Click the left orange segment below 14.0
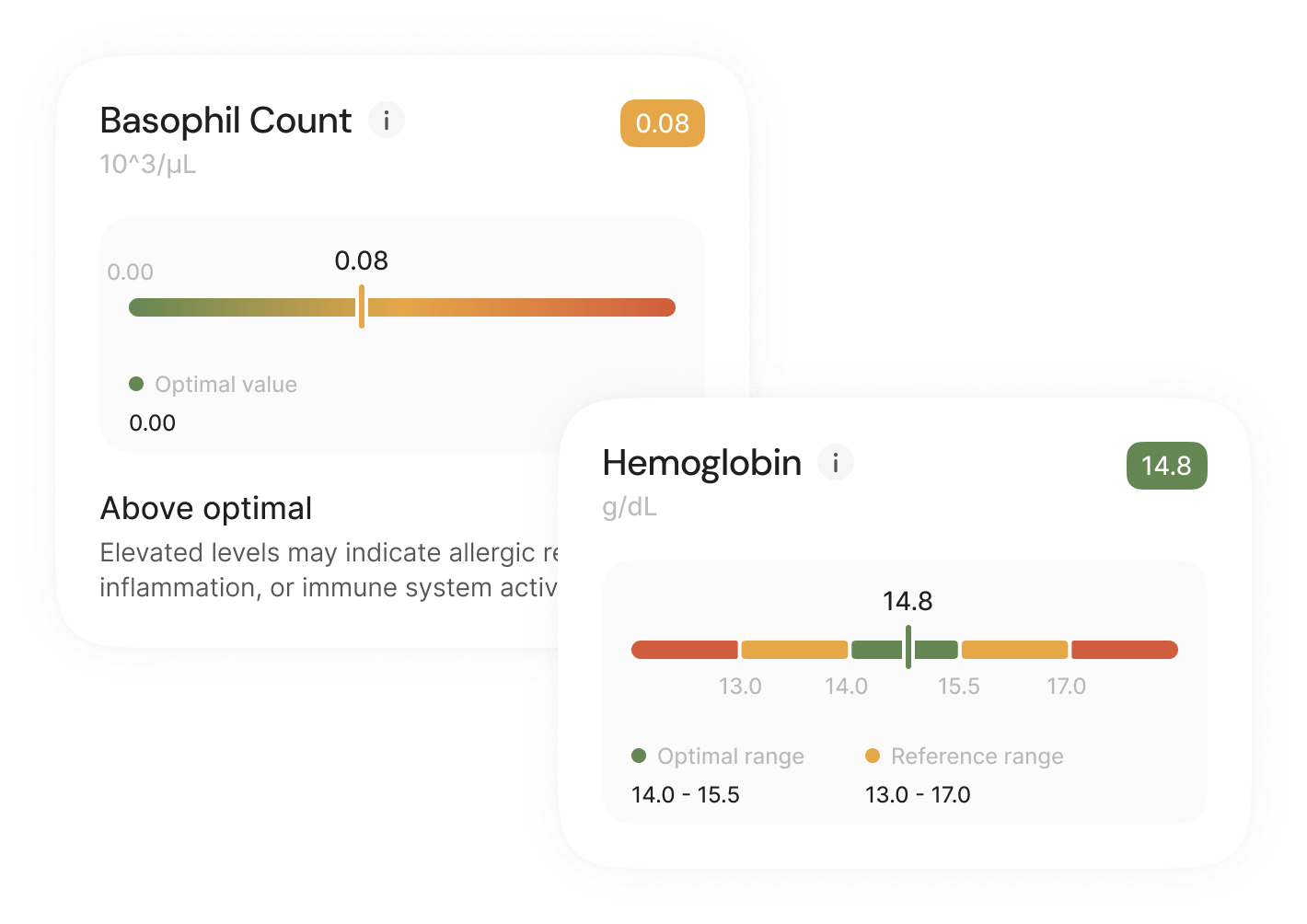 click(x=794, y=650)
